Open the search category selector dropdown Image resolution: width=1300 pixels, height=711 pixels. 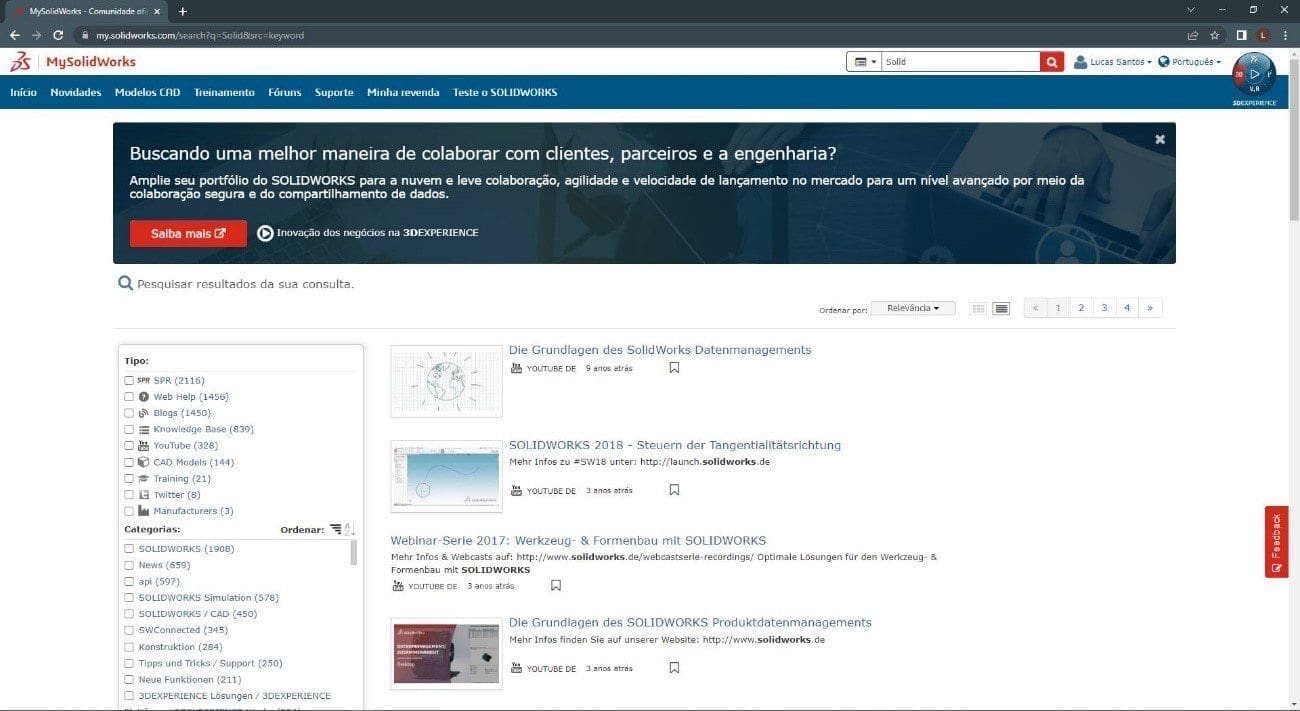(x=865, y=62)
